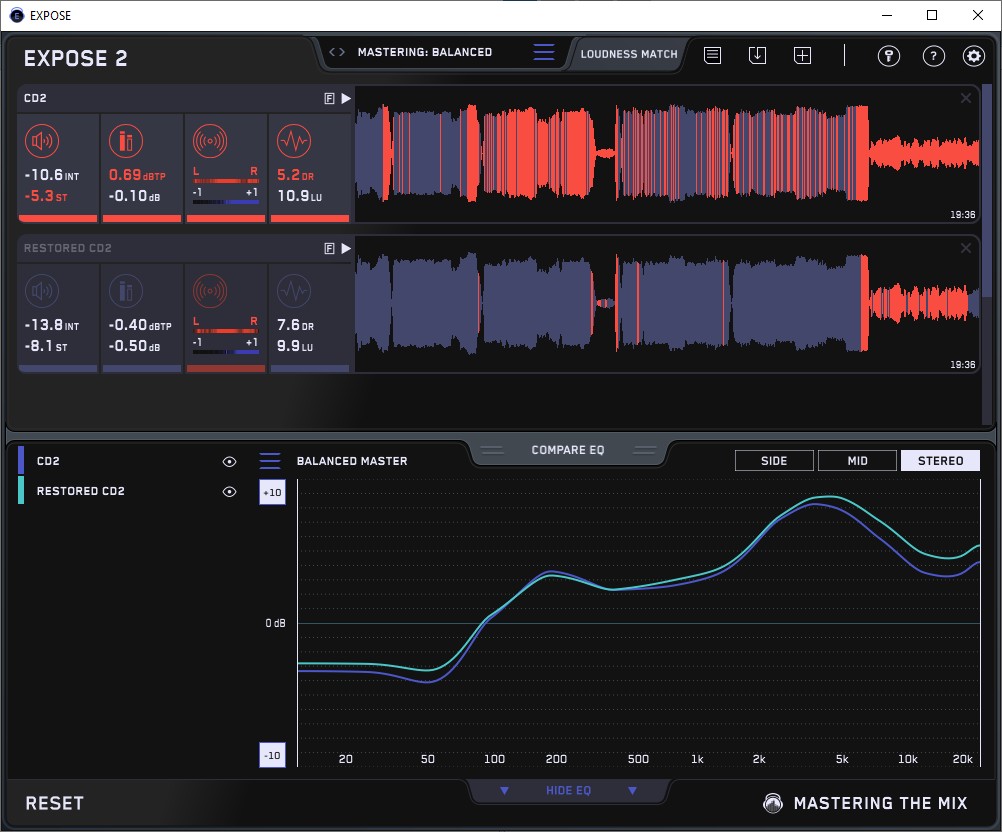Add a new track with plus icon
Image resolution: width=1002 pixels, height=832 pixels.
(x=803, y=56)
